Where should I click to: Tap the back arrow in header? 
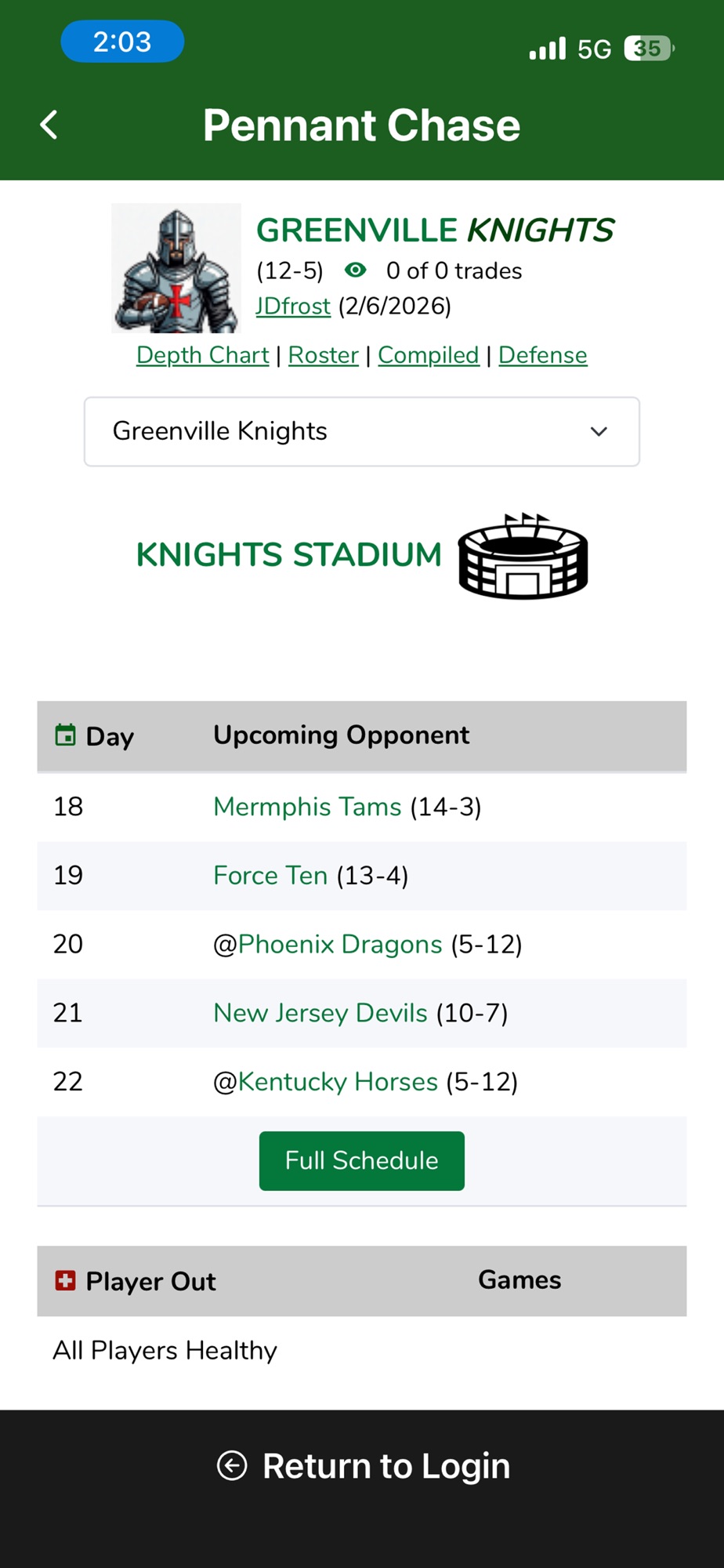pos(49,125)
